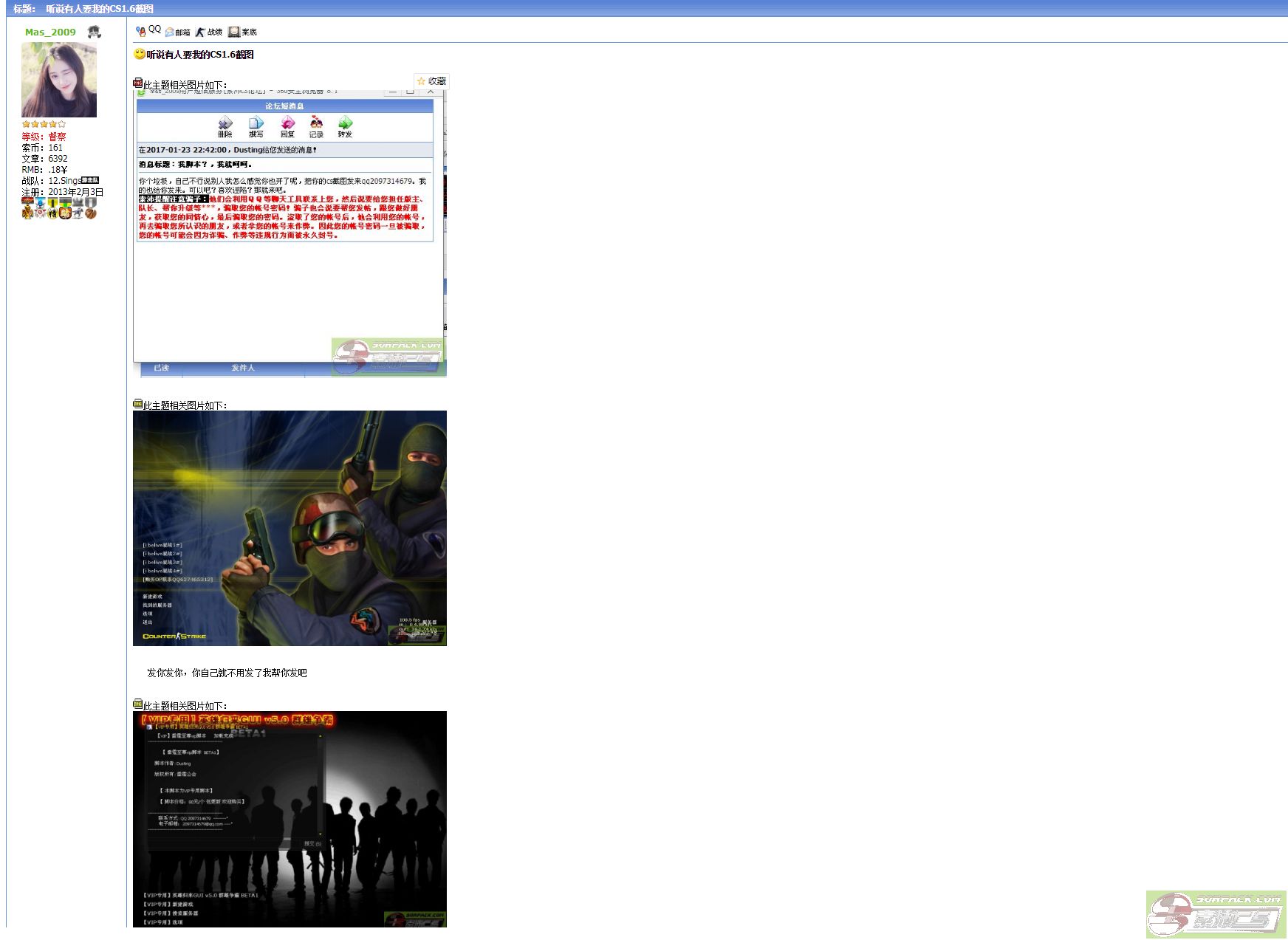Open the Counter-Strike menu screenshot image
Viewport: 1288px width, 940px height.
[290, 528]
